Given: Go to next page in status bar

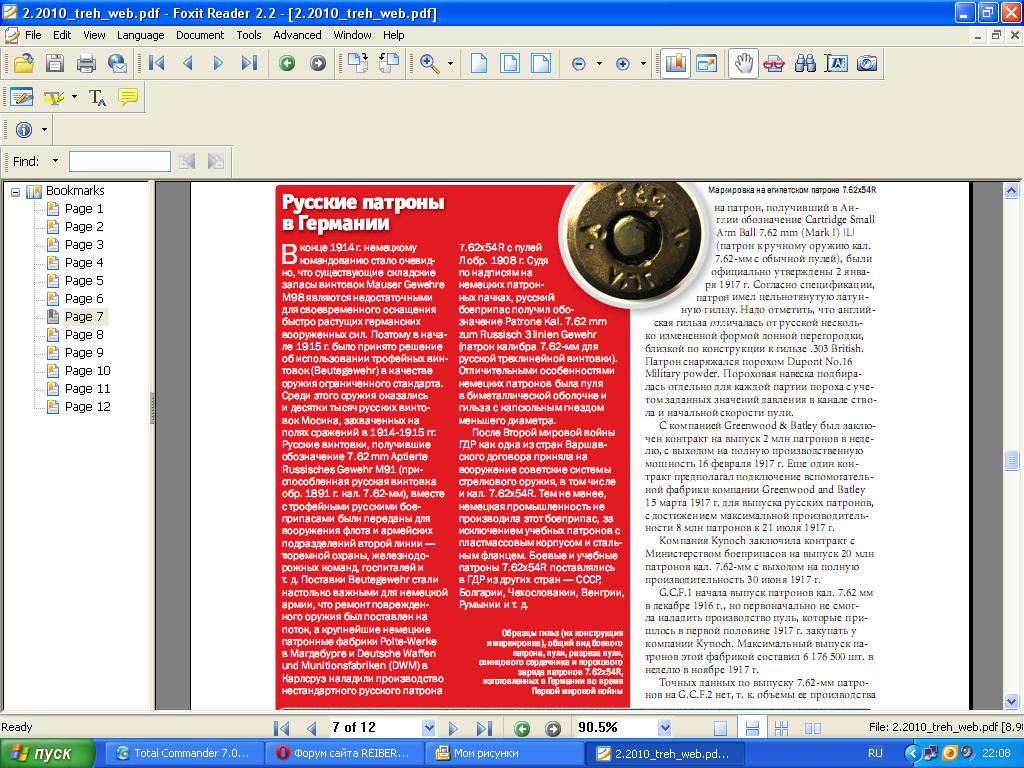Looking at the screenshot, I should coord(453,728).
